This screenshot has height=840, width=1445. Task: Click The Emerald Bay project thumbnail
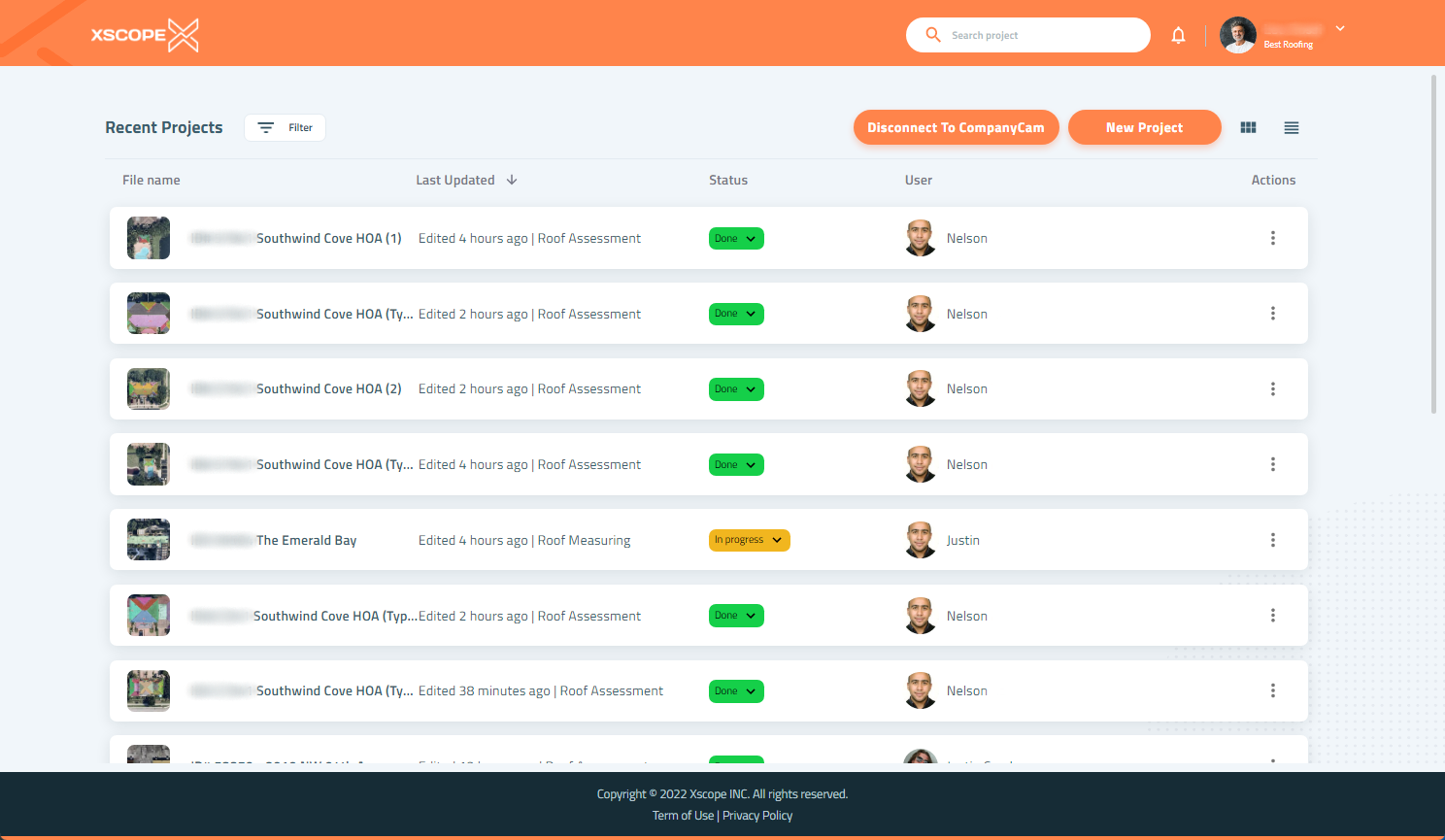[x=149, y=540]
